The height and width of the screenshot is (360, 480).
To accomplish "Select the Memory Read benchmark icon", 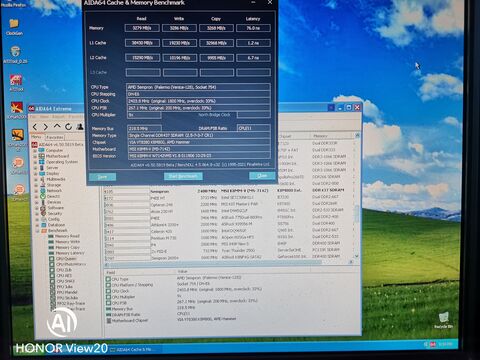I will [51, 236].
